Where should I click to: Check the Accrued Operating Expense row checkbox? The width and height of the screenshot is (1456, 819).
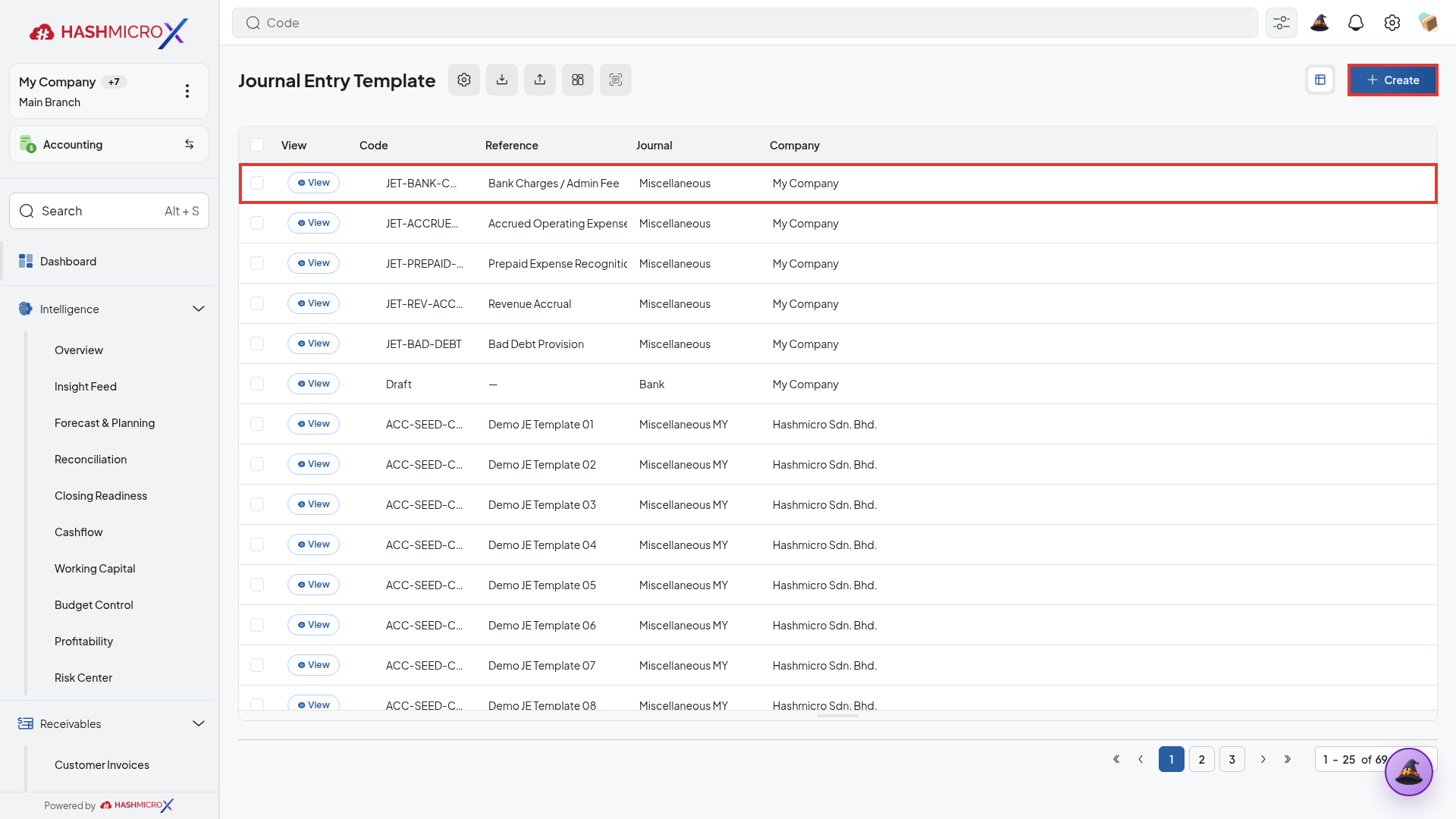point(257,223)
